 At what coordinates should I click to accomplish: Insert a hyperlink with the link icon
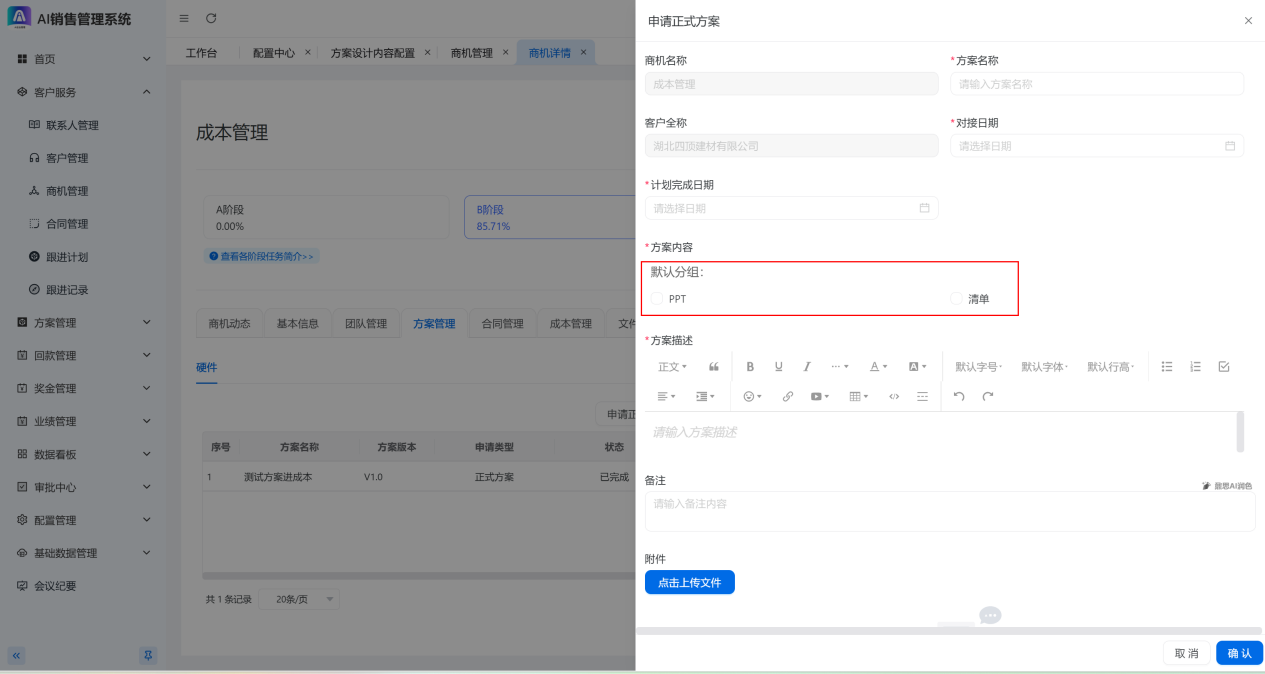coord(787,397)
